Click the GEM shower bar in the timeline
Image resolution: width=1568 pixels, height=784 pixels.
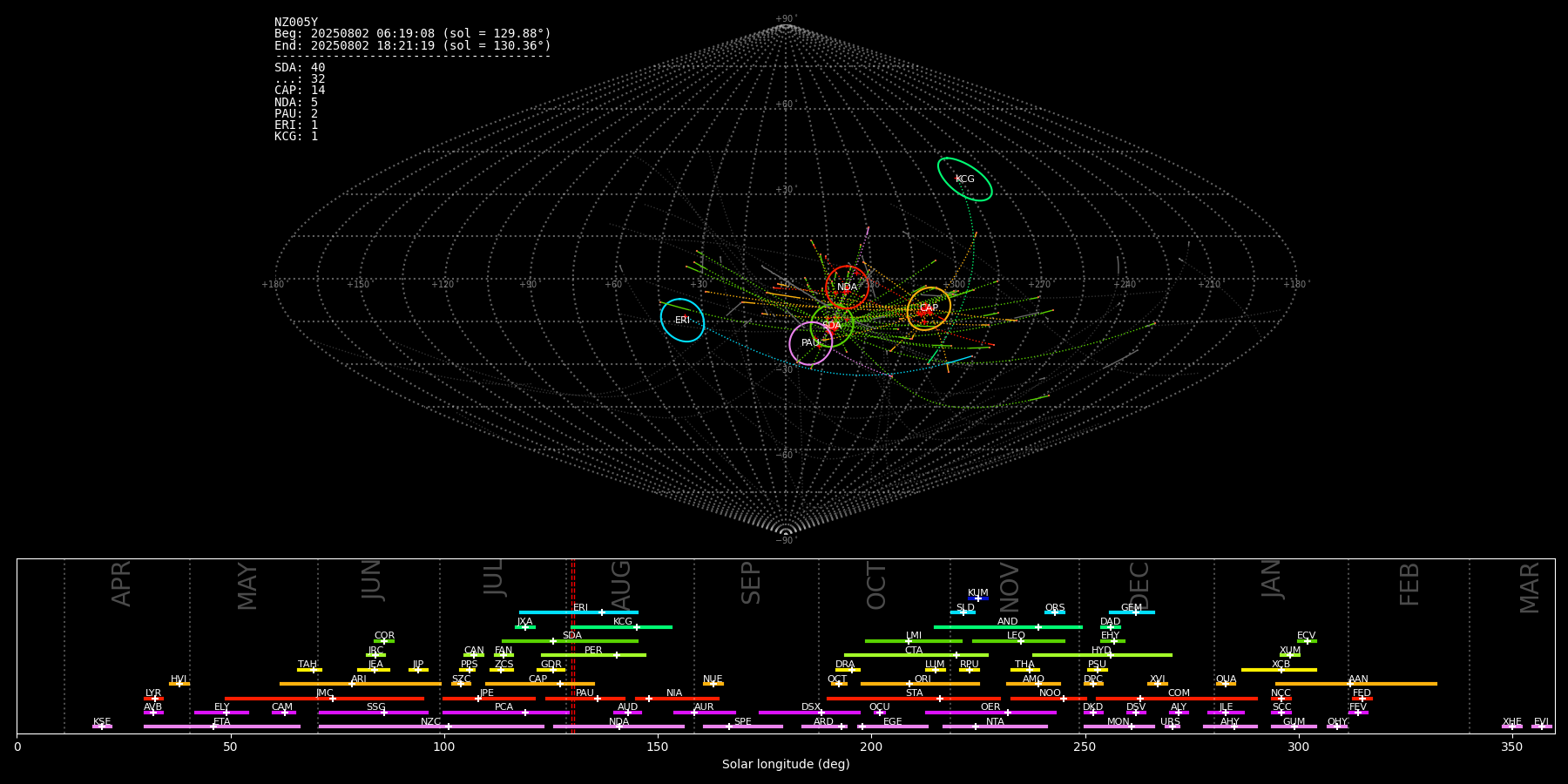coord(1132,612)
